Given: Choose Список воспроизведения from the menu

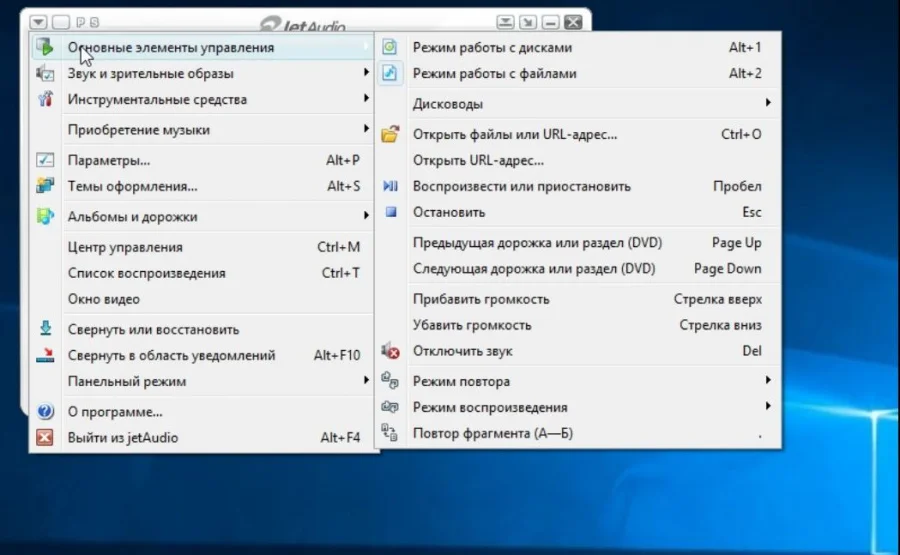Looking at the screenshot, I should pos(203,273).
